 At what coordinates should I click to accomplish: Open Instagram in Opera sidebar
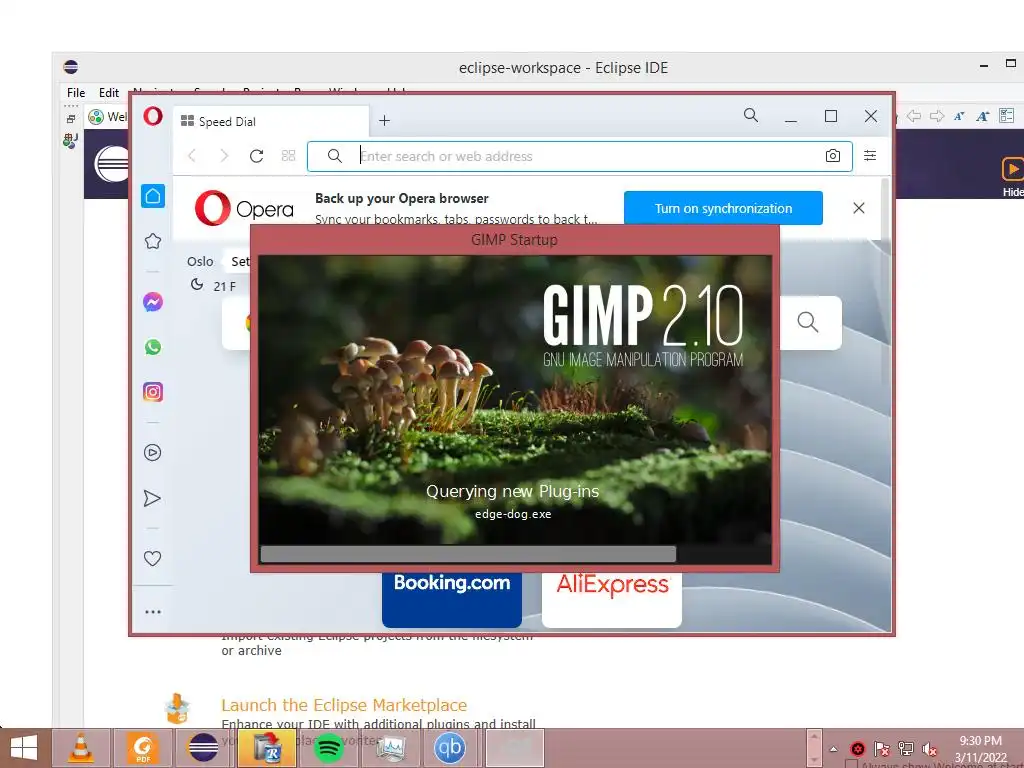pos(153,392)
